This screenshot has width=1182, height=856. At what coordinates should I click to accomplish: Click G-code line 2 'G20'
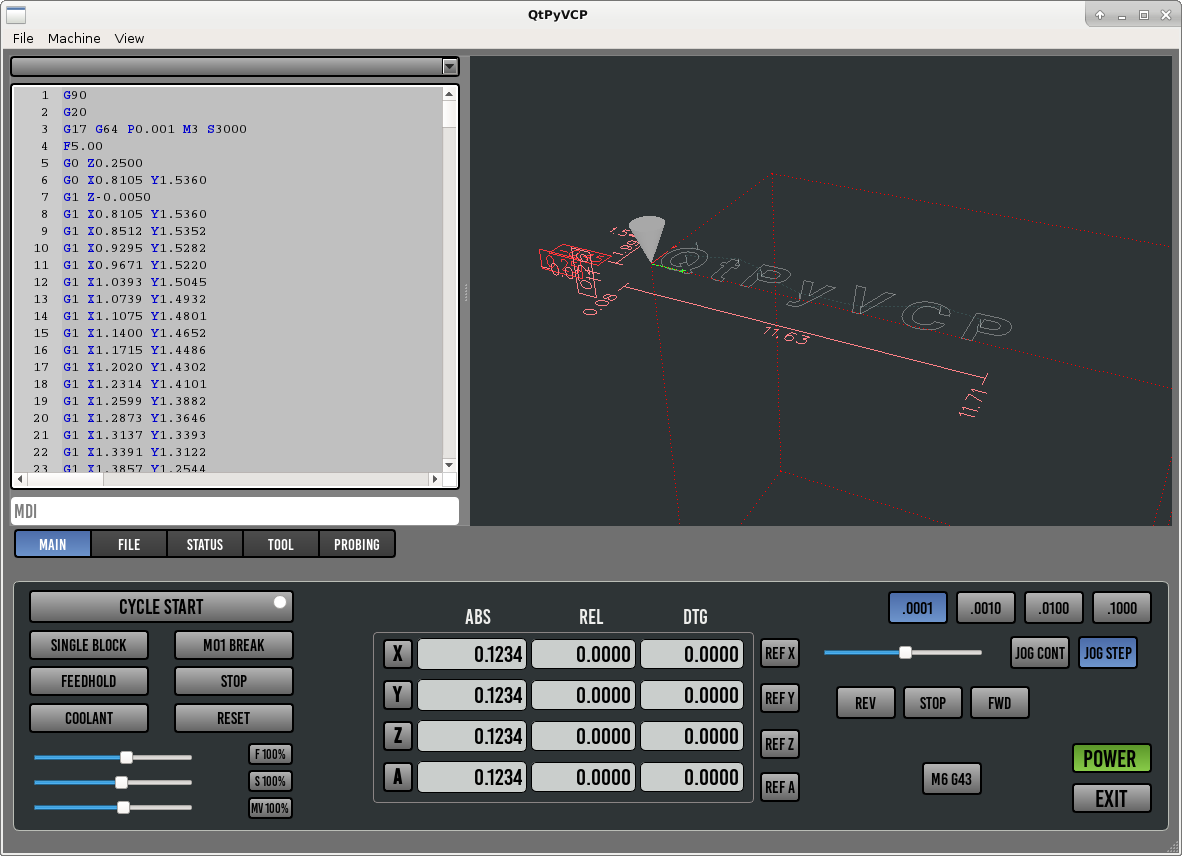pyautogui.click(x=75, y=112)
